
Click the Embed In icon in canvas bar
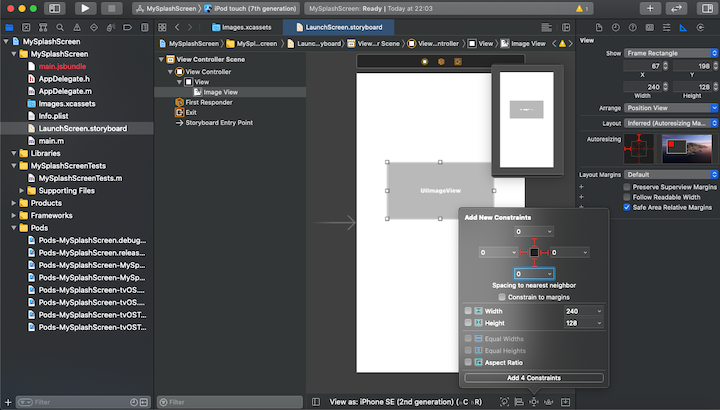click(565, 401)
